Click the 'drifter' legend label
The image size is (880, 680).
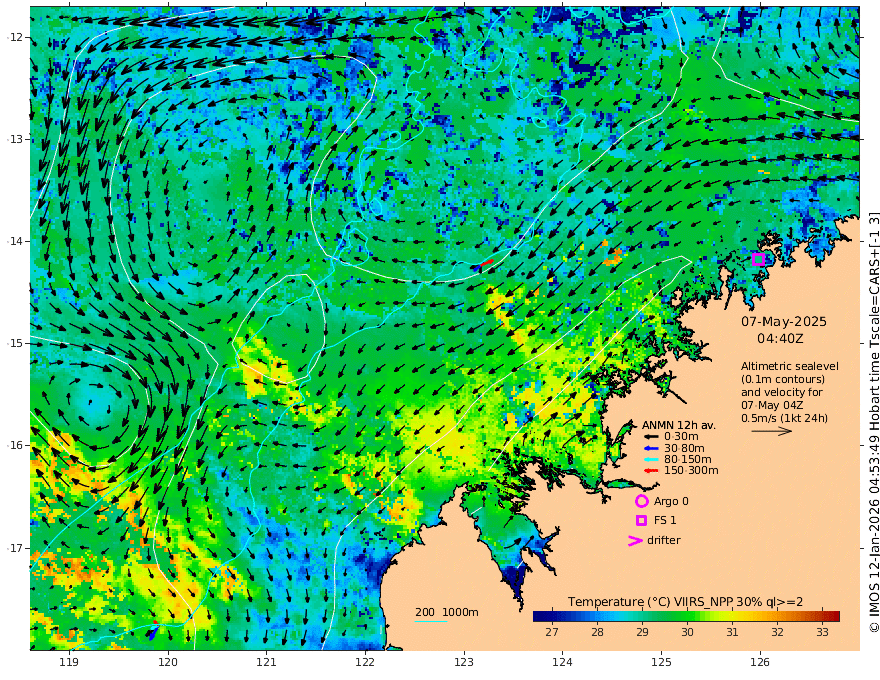[x=663, y=540]
